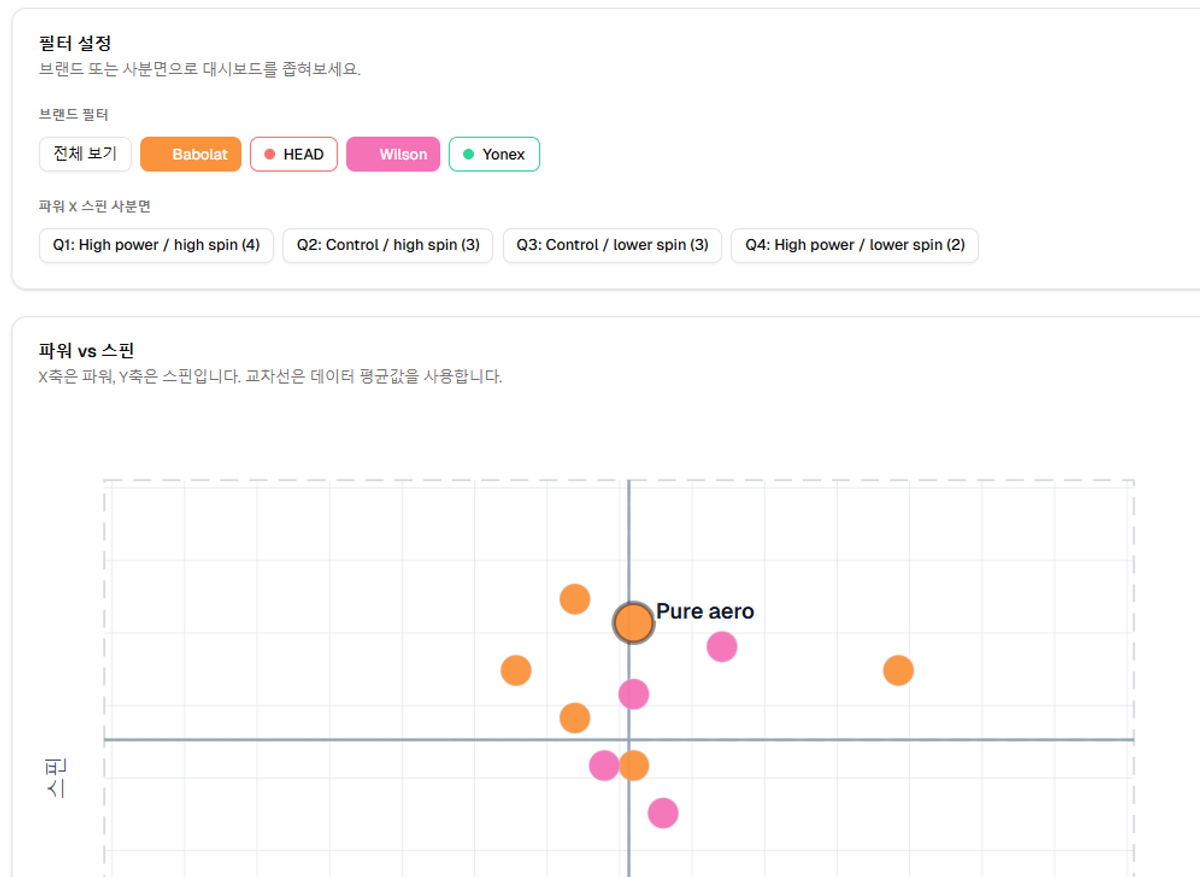Select the lowest pink Wilson data point
The height and width of the screenshot is (877, 1200).
[662, 813]
